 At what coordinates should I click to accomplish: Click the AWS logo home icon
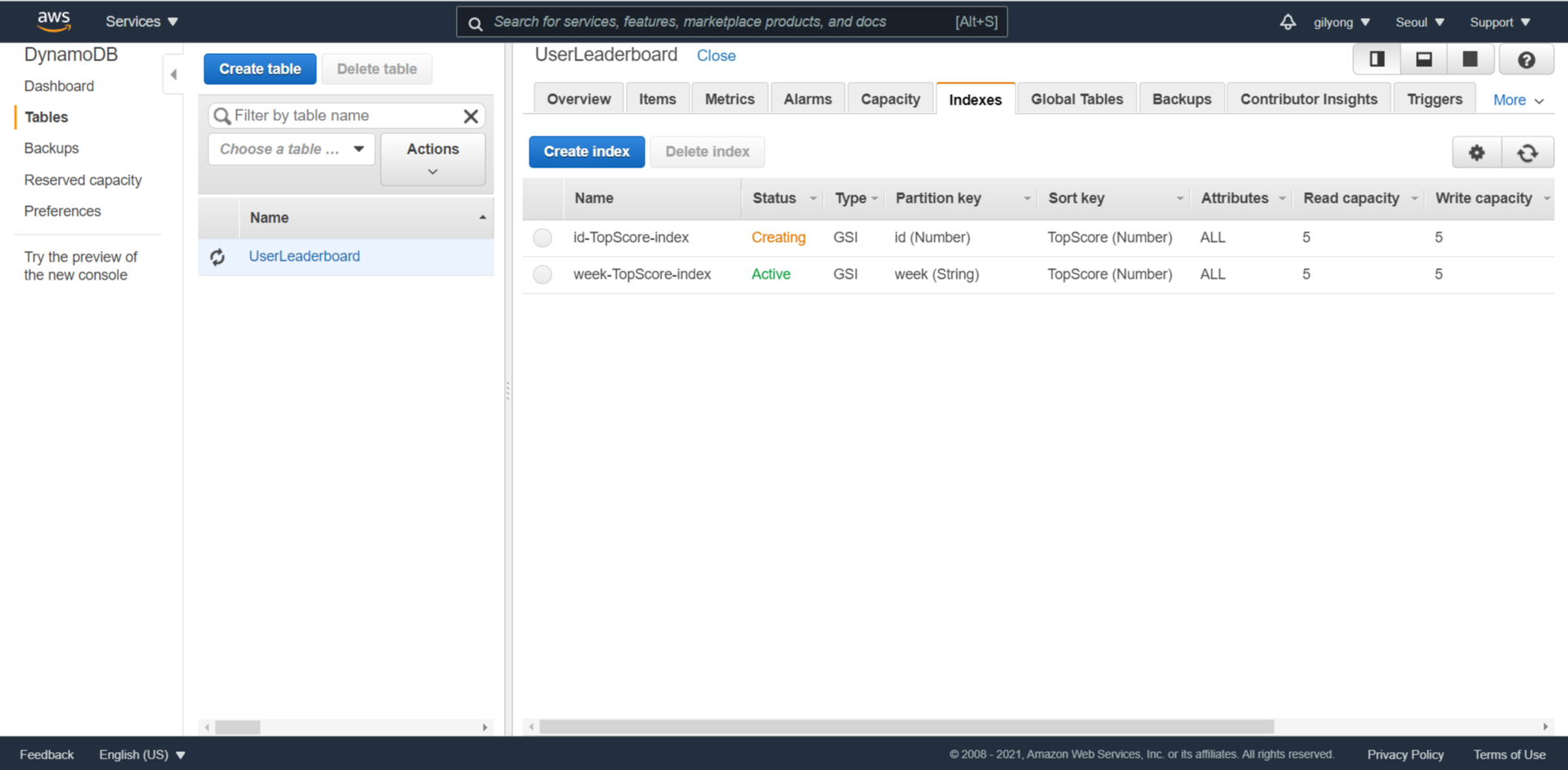coord(54,20)
